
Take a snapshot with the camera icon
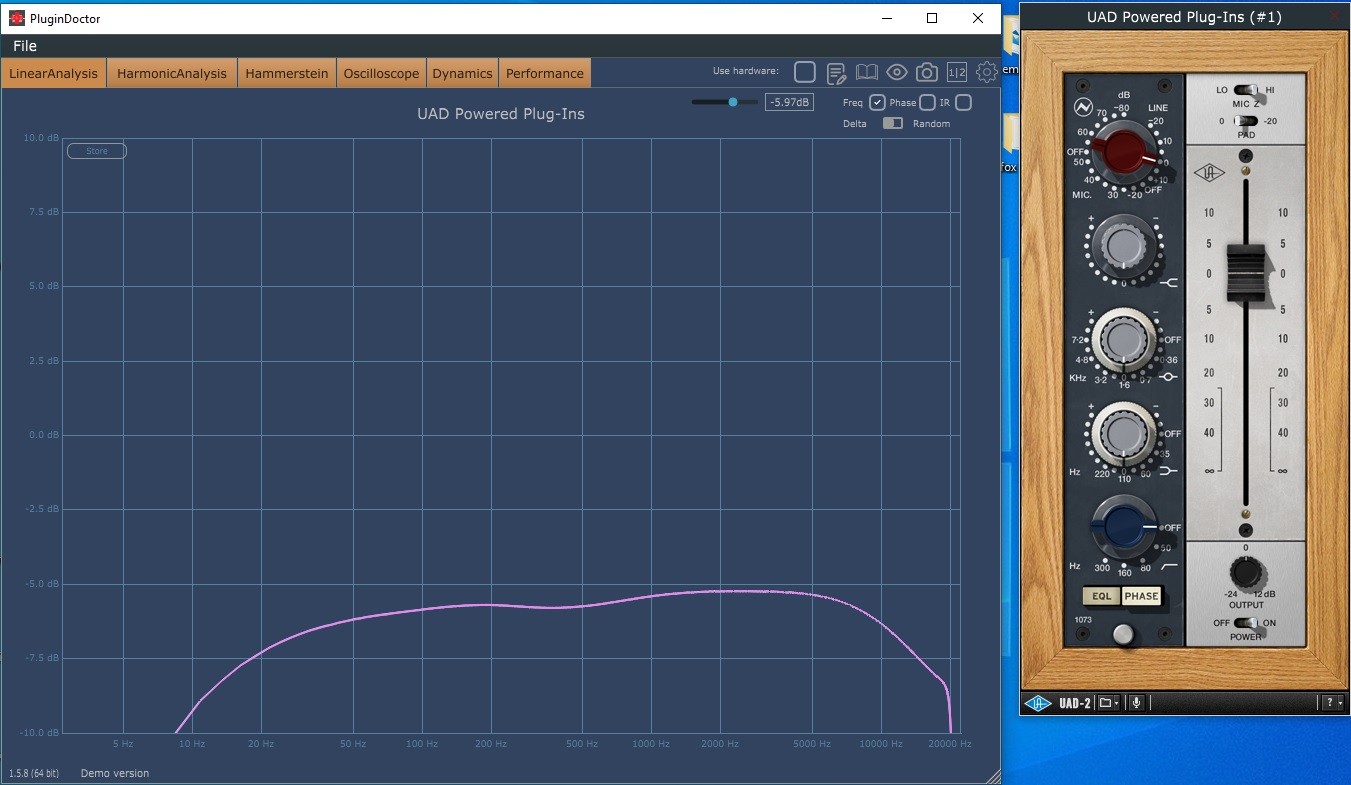[x=927, y=73]
